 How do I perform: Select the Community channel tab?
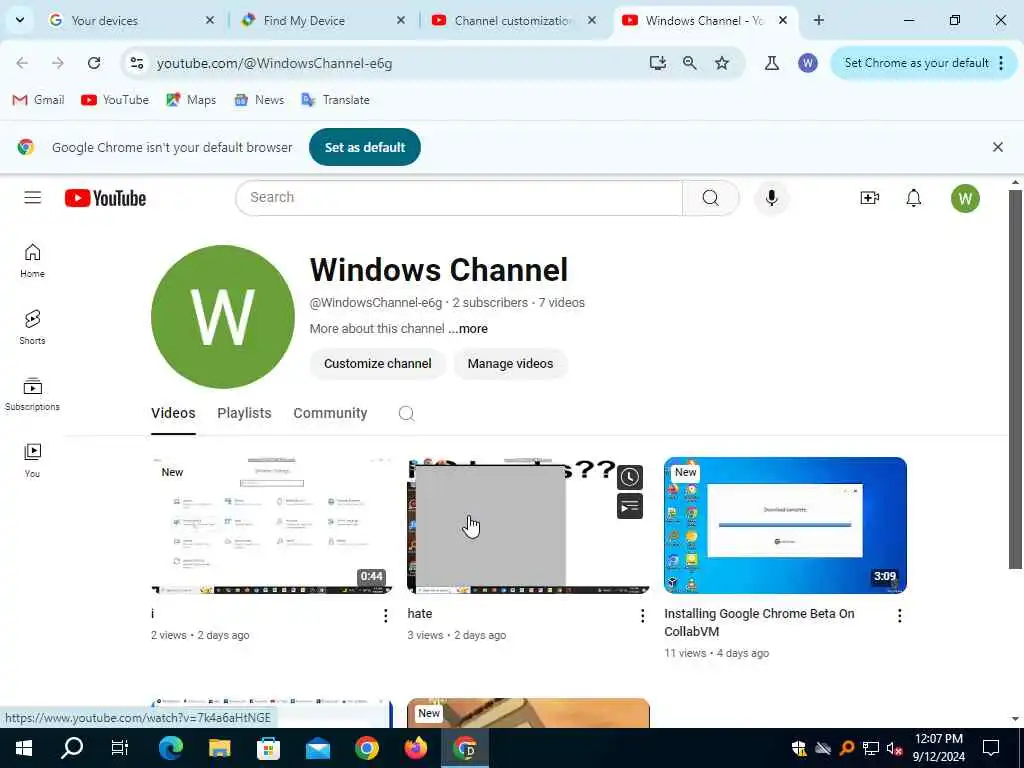(x=330, y=413)
